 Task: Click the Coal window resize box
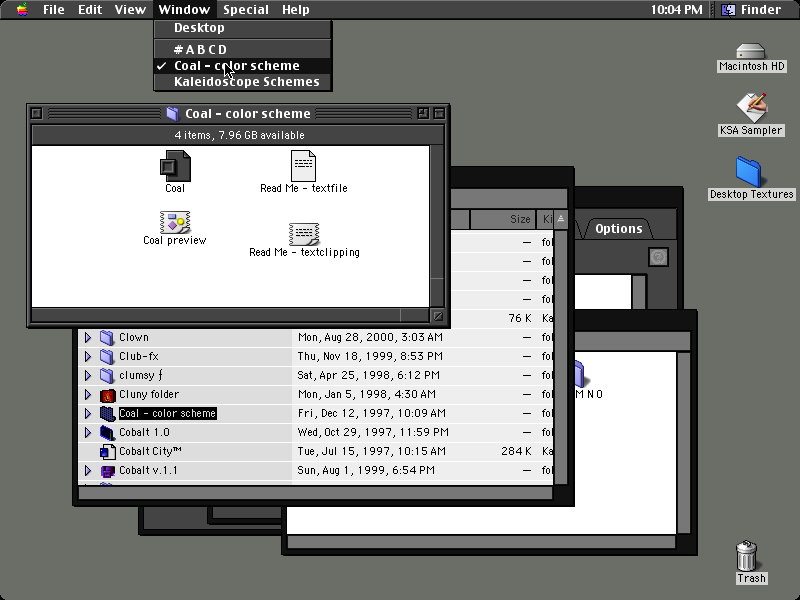pos(438,316)
